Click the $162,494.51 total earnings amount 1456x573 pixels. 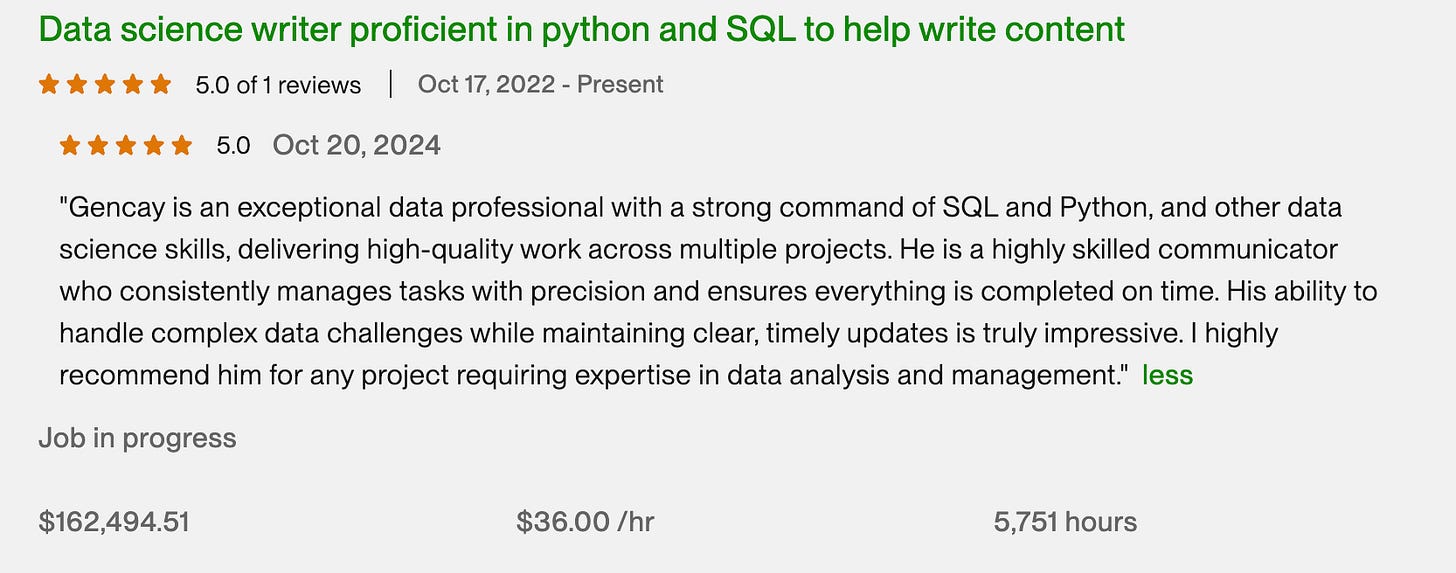tap(114, 521)
